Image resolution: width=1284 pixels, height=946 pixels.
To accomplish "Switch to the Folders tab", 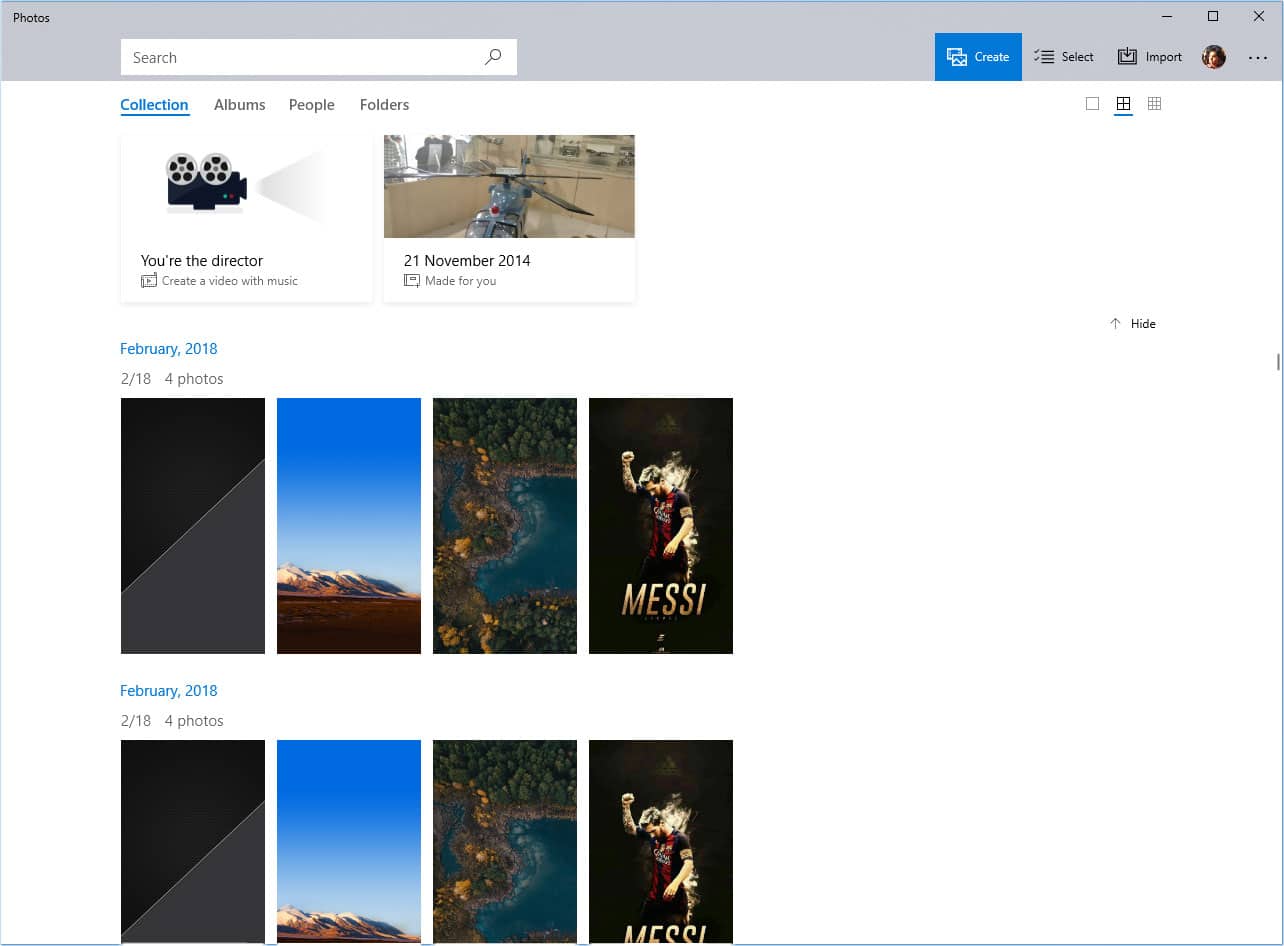I will pyautogui.click(x=384, y=105).
